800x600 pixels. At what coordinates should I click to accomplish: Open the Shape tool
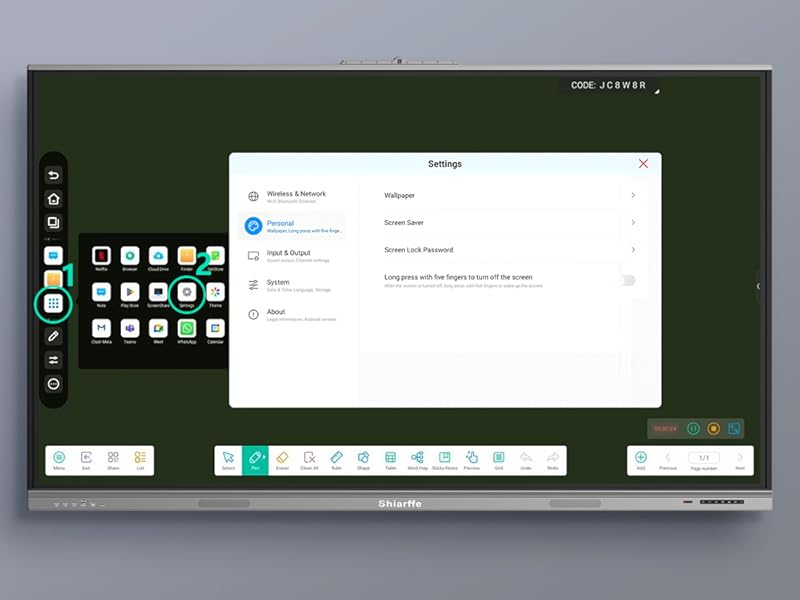point(363,460)
